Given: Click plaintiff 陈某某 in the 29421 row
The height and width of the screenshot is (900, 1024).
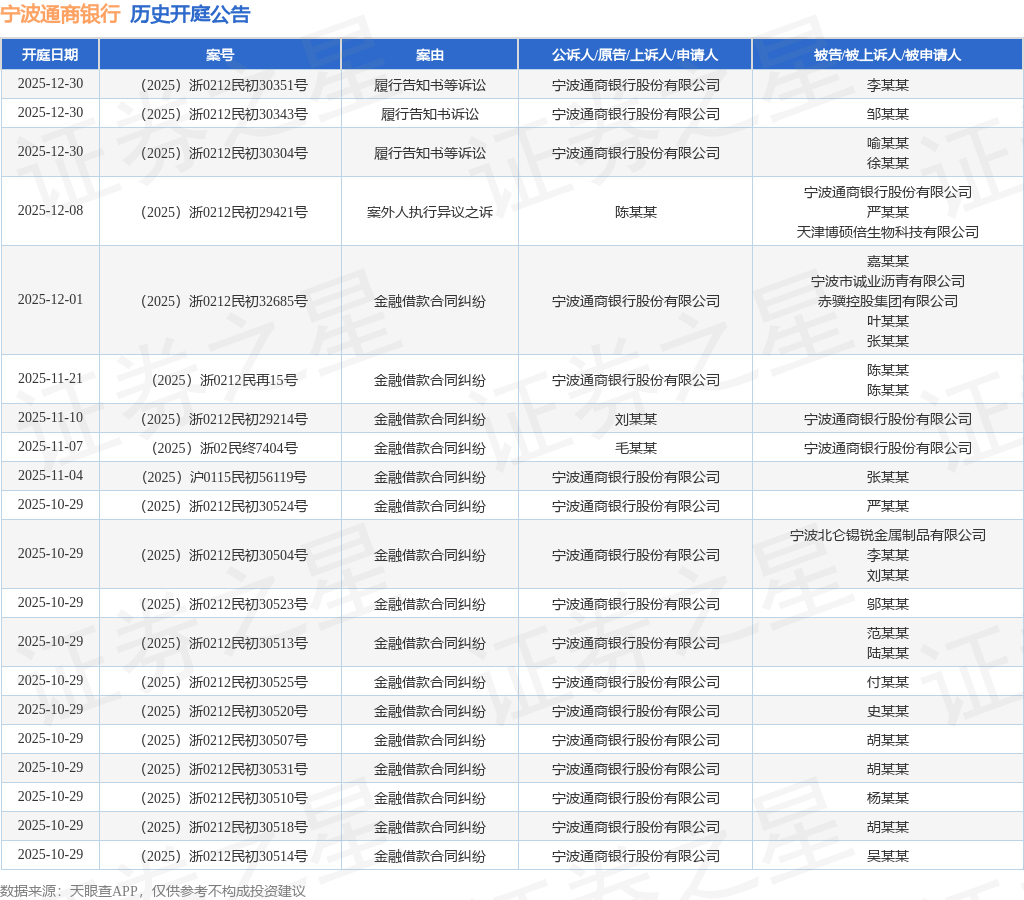Looking at the screenshot, I should coord(635,212).
